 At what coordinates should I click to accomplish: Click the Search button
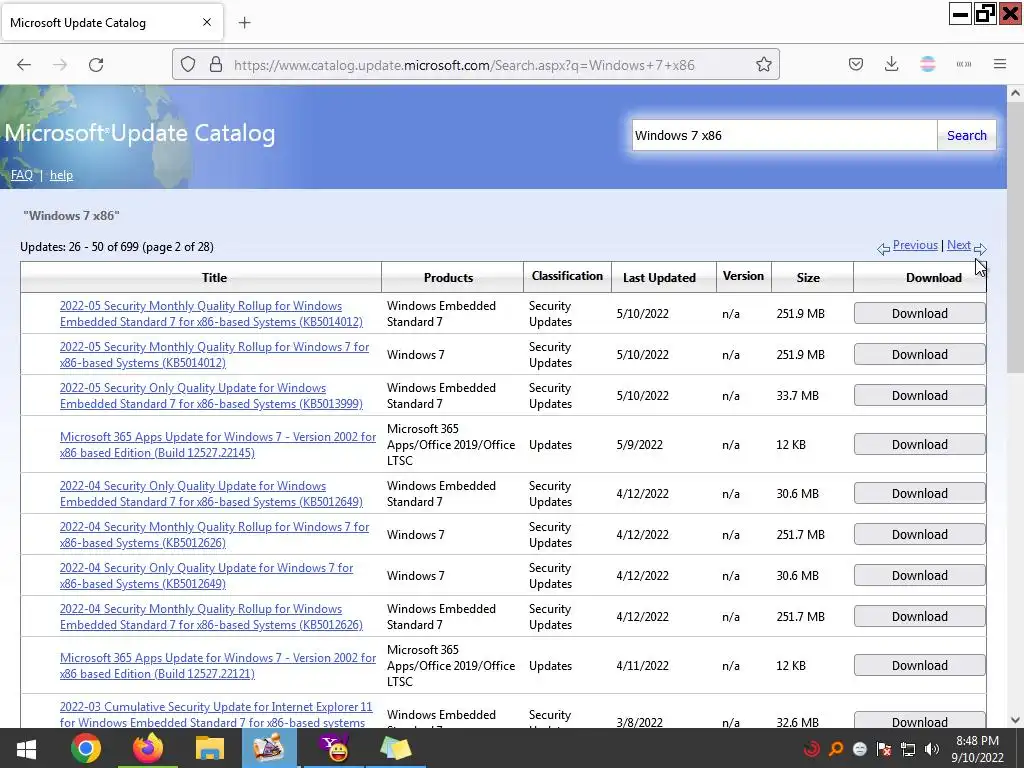point(967,135)
